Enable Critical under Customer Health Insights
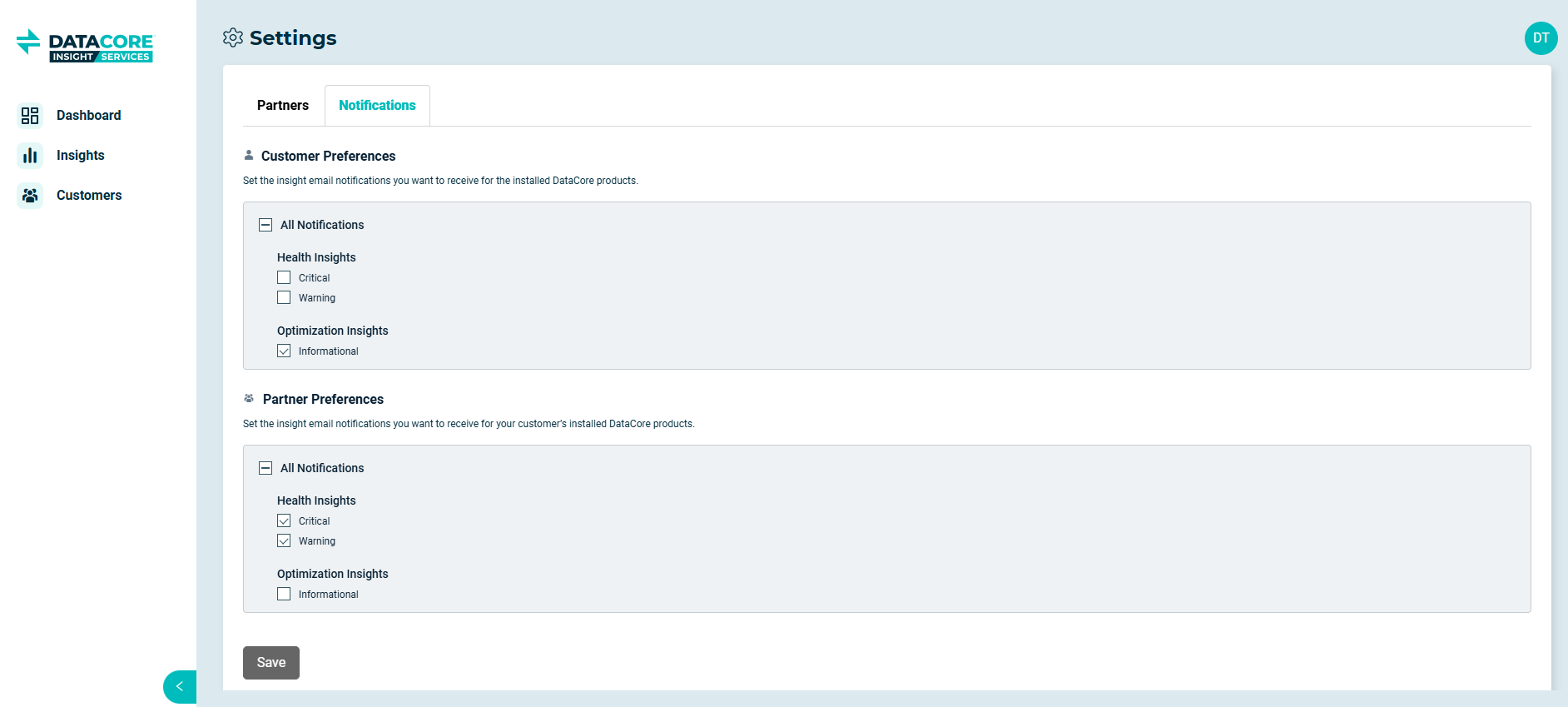 pos(284,278)
